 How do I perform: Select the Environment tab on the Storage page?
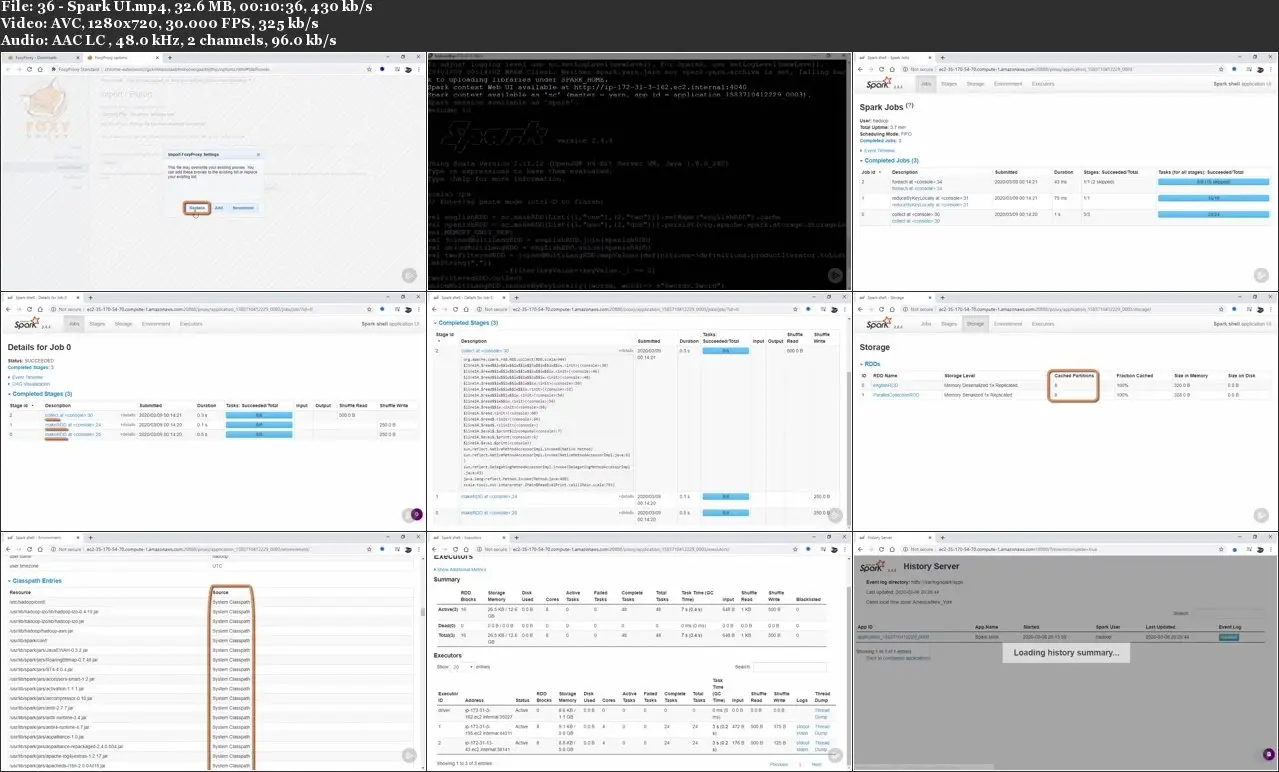pyautogui.click(x=1008, y=324)
